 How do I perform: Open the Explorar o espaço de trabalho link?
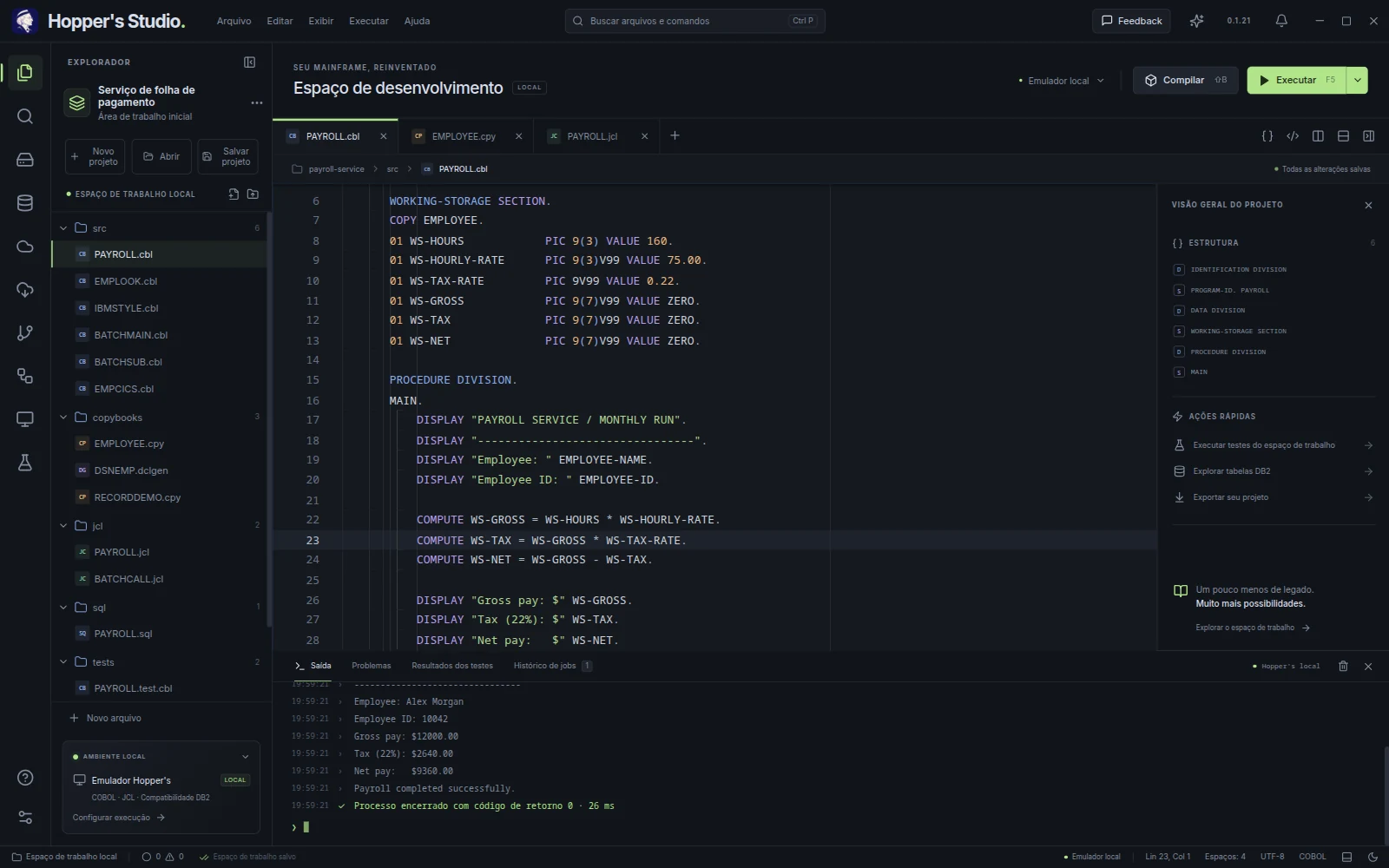pos(1252,628)
